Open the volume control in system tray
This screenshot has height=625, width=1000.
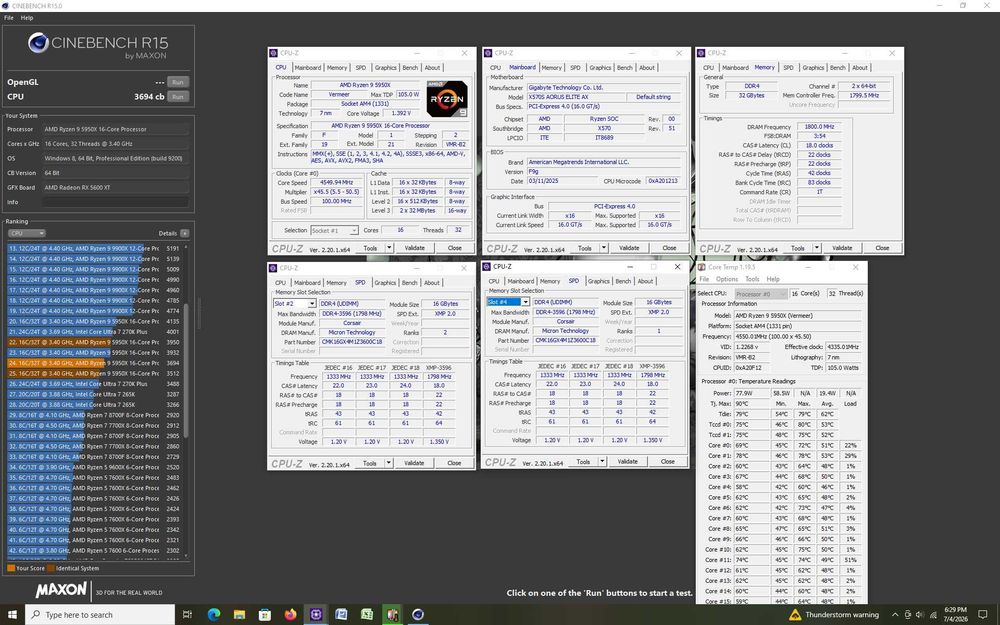(x=920, y=615)
